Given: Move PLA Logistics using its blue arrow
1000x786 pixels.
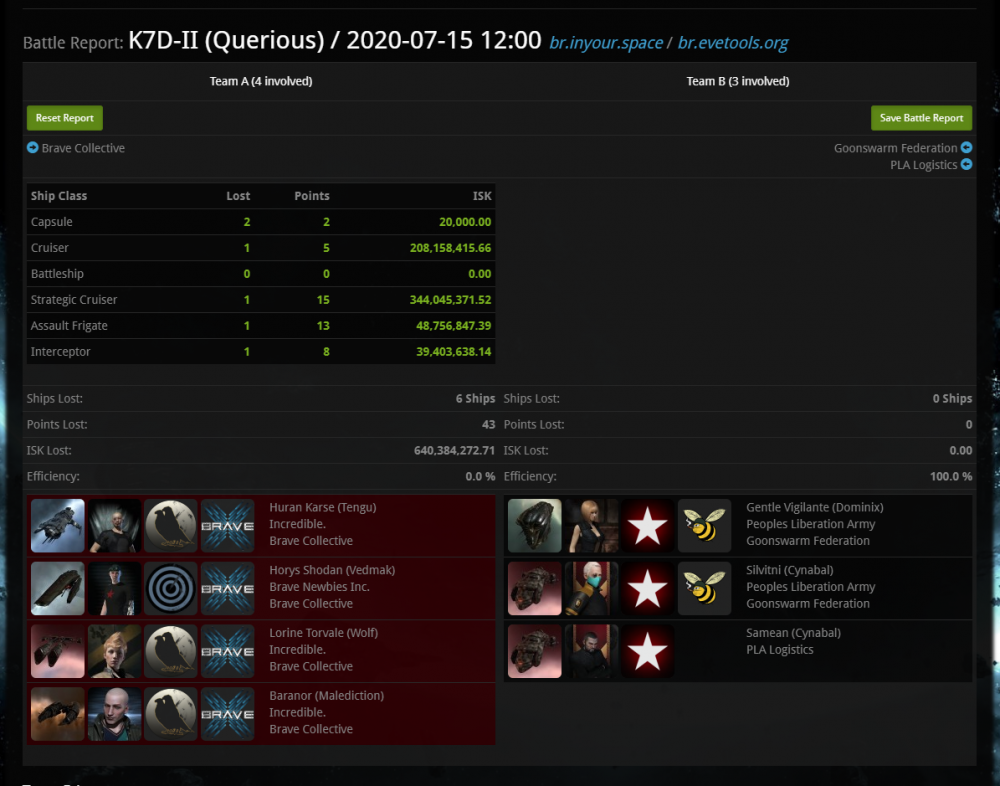Looking at the screenshot, I should point(966,164).
